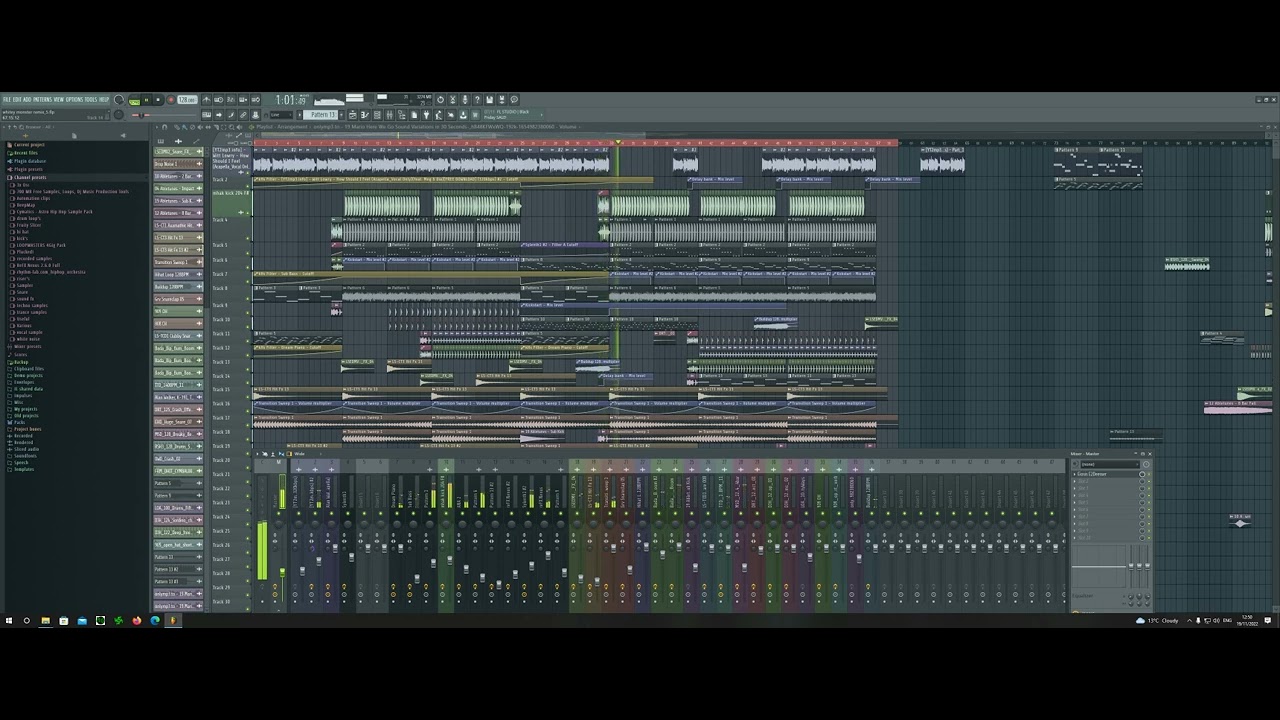This screenshot has height=720, width=1280.
Task: Click the floppy disk save icon
Action: [489, 100]
